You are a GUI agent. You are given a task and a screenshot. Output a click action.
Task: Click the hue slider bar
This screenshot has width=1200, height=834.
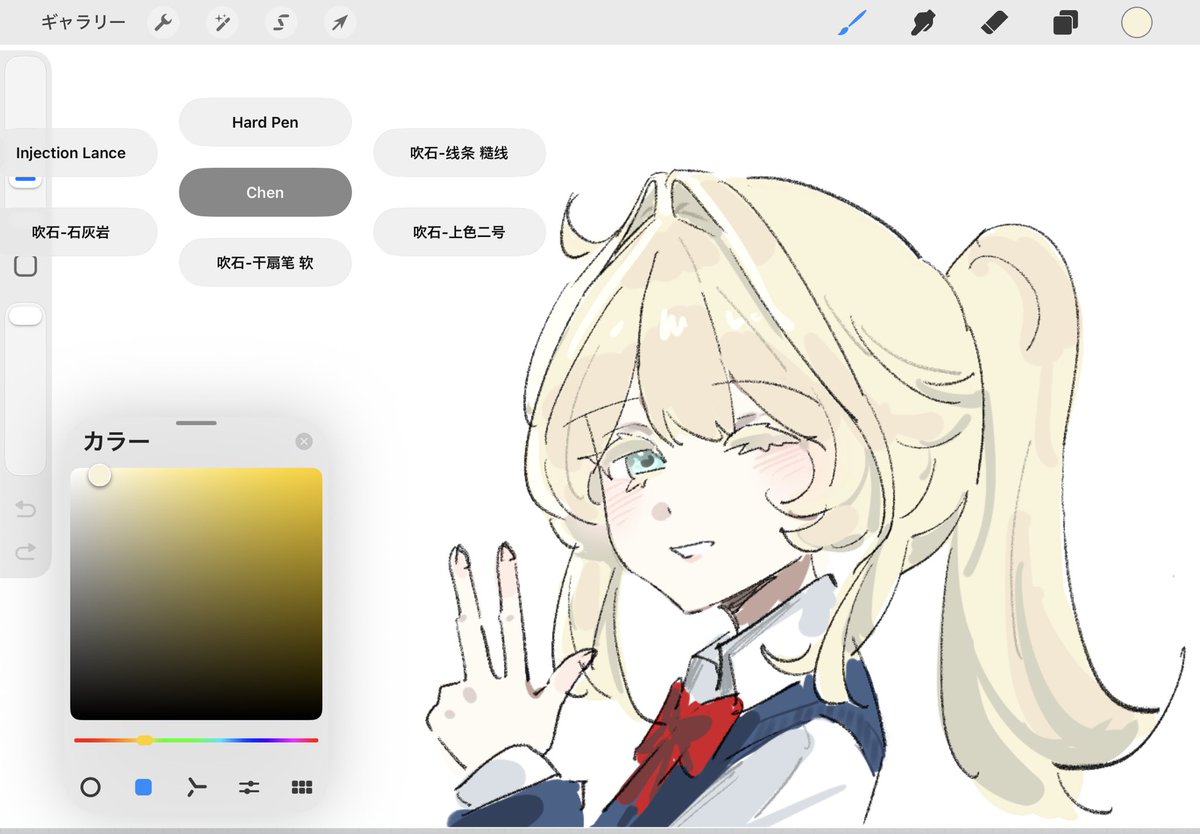click(196, 740)
